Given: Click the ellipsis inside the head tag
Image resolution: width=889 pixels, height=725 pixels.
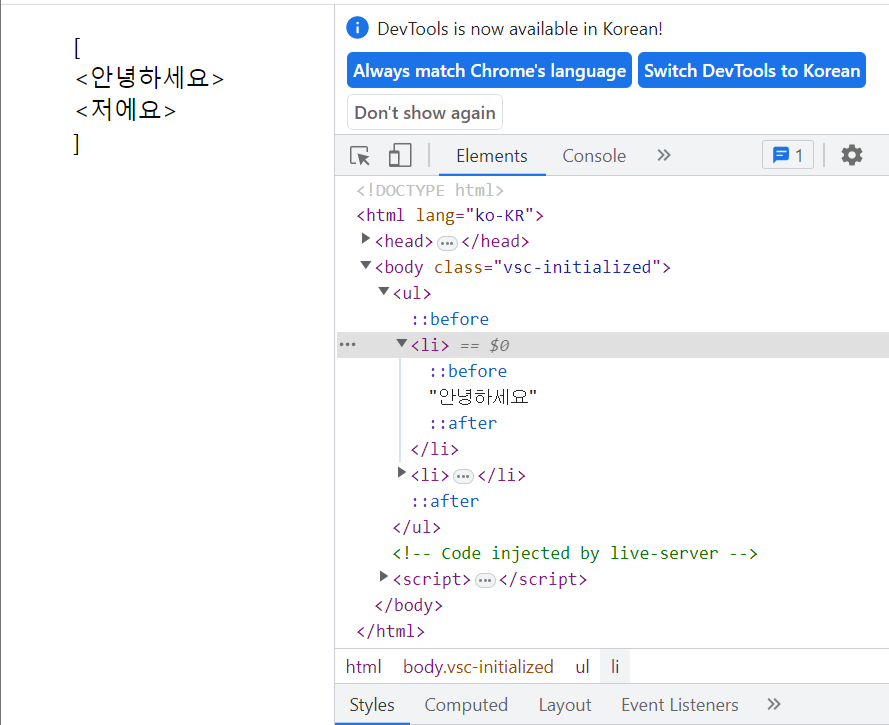Looking at the screenshot, I should [x=447, y=243].
